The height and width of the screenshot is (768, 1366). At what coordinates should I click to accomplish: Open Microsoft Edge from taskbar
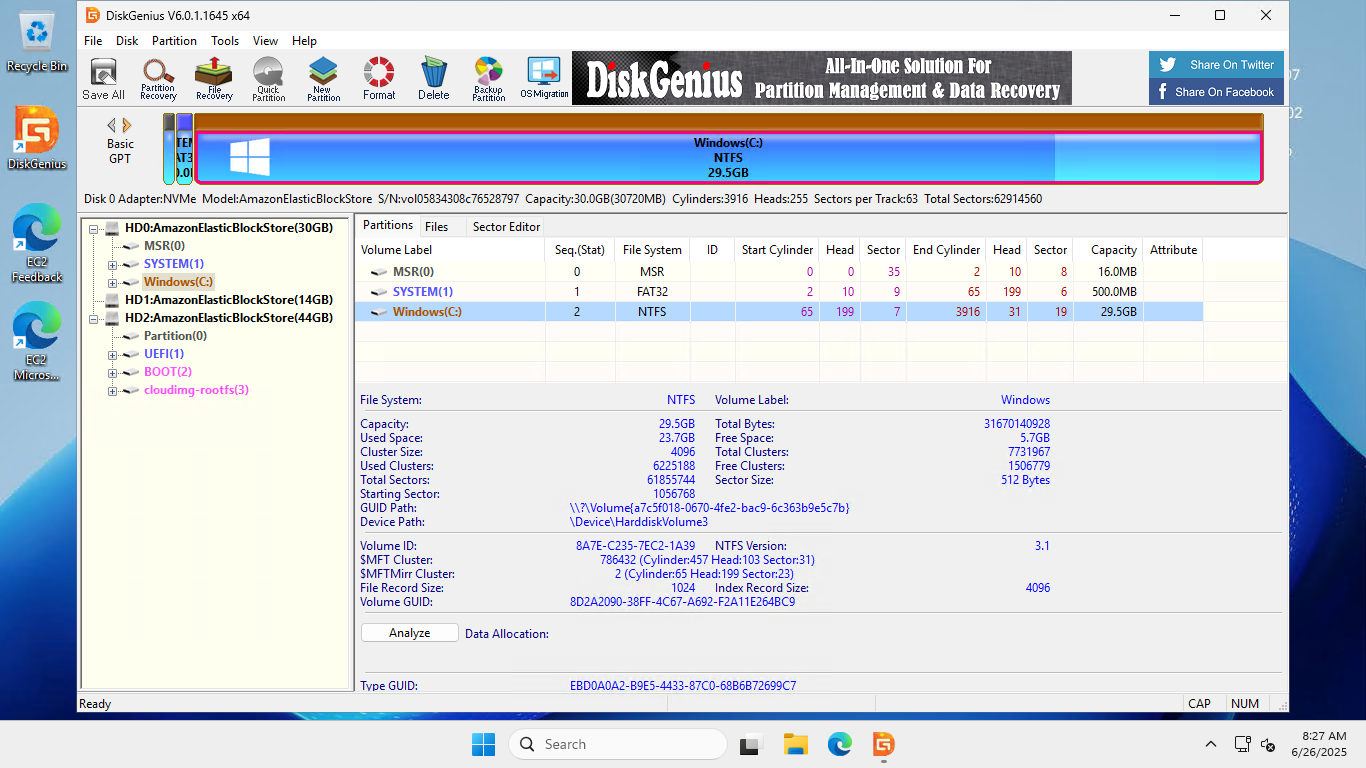click(839, 744)
